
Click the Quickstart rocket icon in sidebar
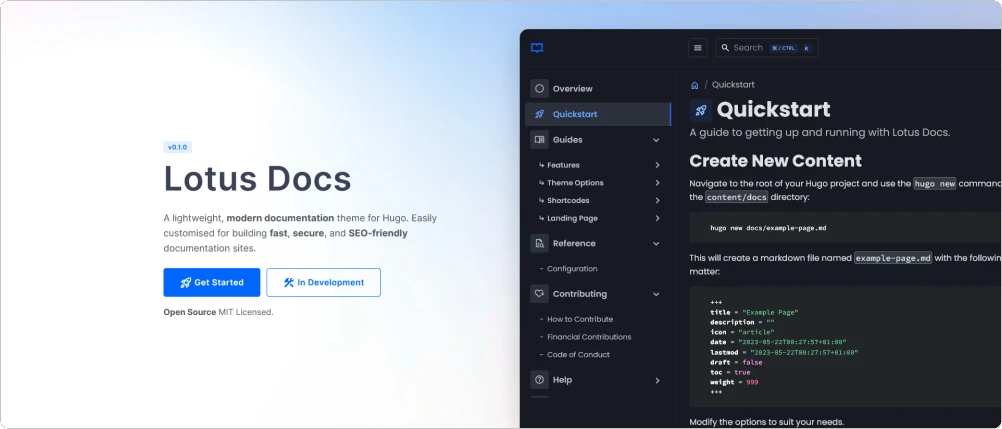click(x=539, y=114)
